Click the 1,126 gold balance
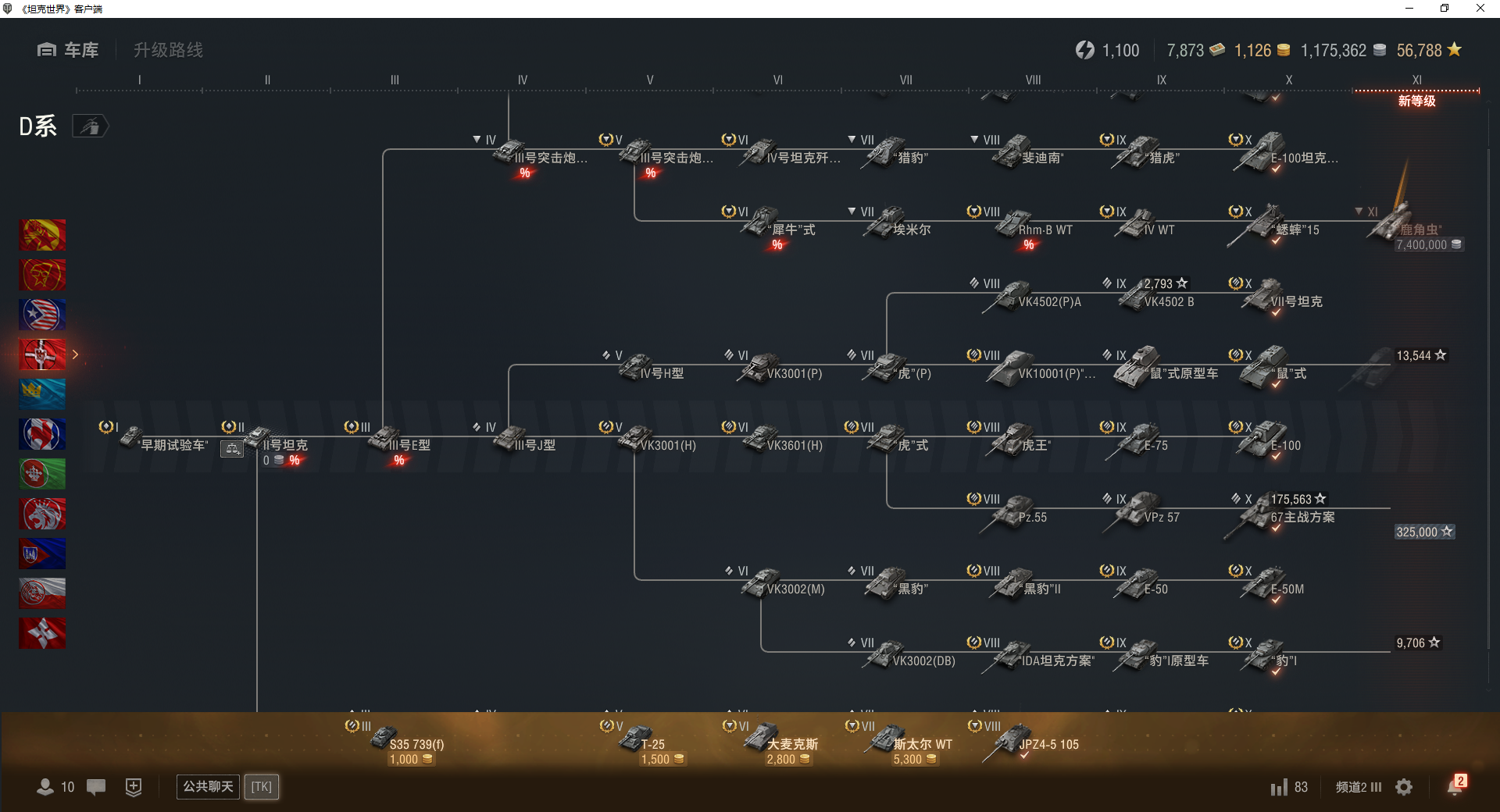The width and height of the screenshot is (1500, 812). coord(1262,51)
